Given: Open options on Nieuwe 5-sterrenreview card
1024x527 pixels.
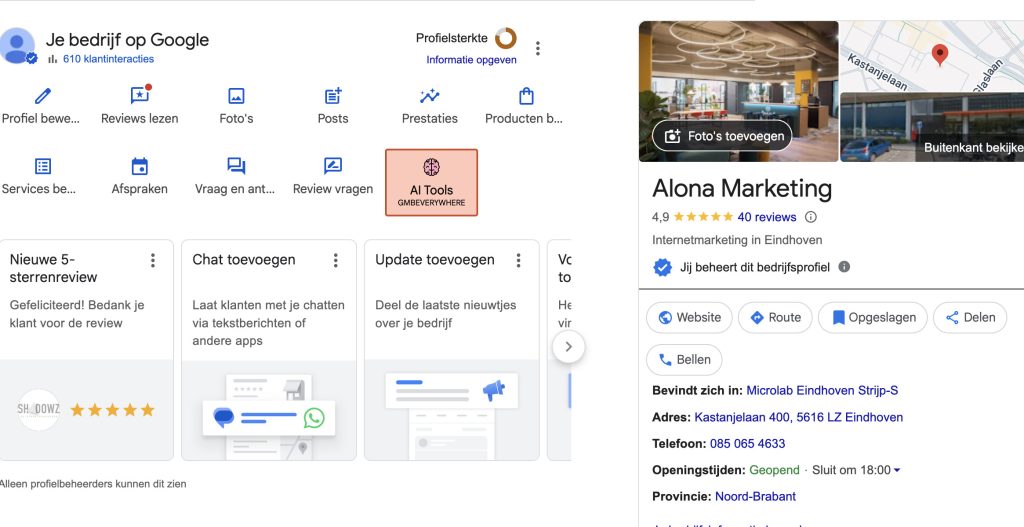Looking at the screenshot, I should (153, 261).
